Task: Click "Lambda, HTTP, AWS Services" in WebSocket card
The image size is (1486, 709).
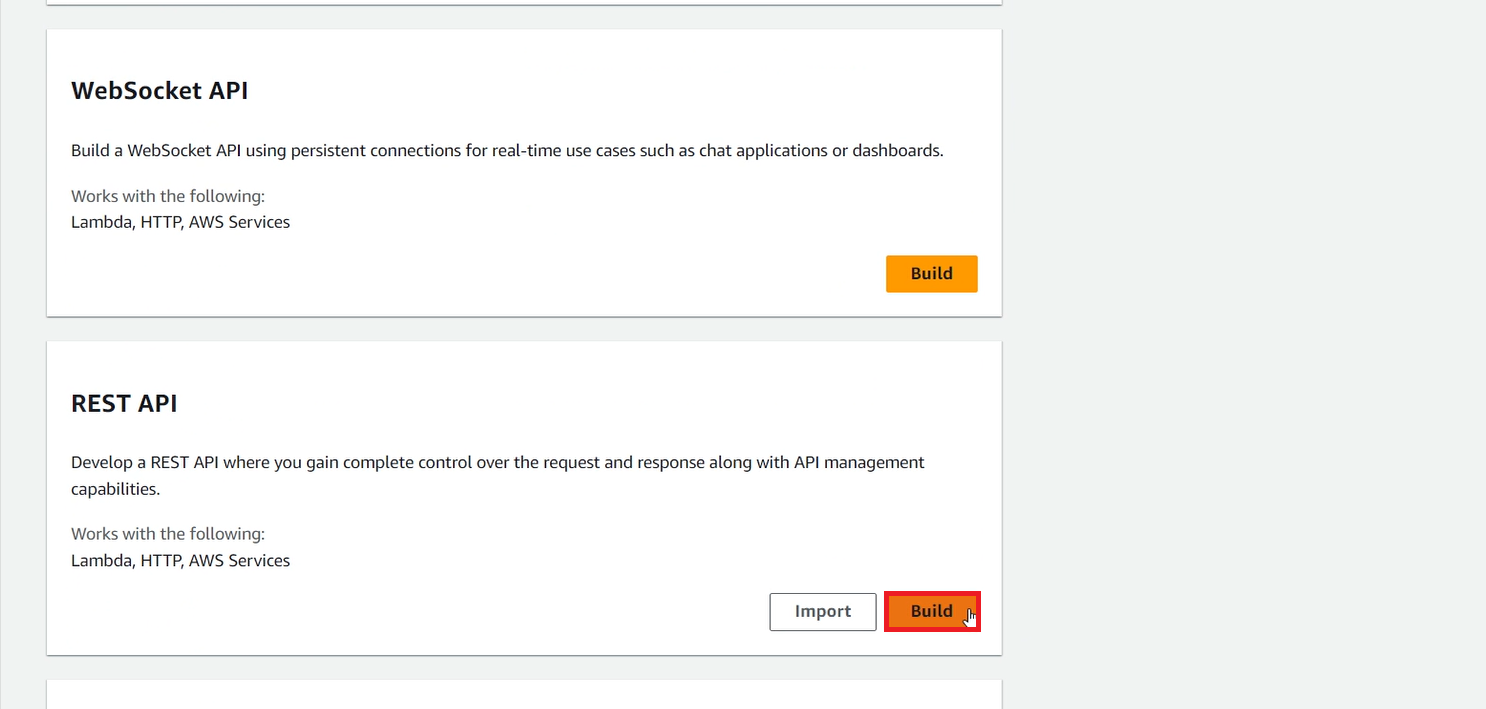Action: pyautogui.click(x=180, y=222)
